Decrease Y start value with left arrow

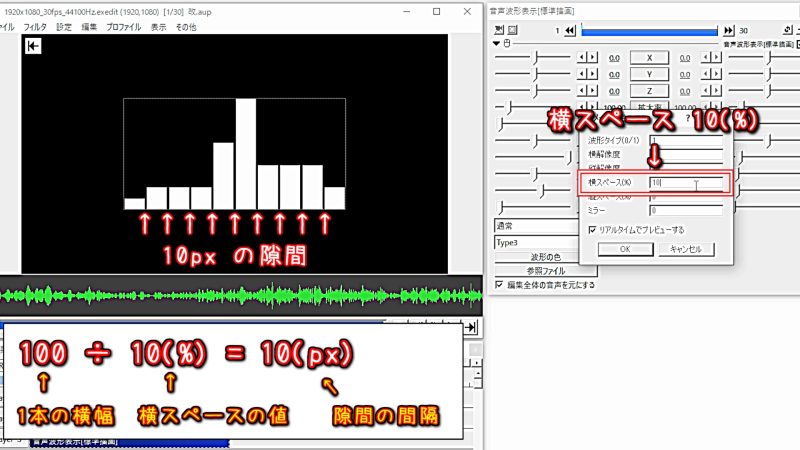(581, 74)
